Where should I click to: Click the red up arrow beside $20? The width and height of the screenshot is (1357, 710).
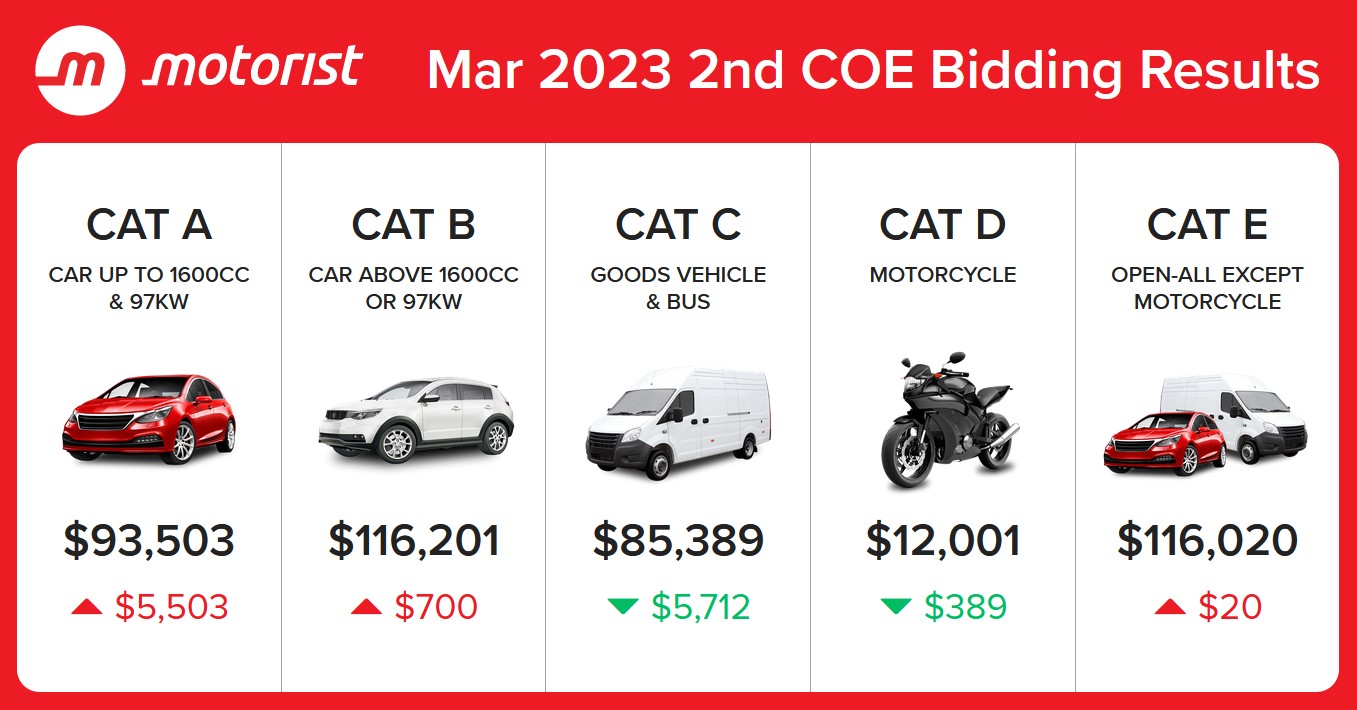pyautogui.click(x=1170, y=607)
